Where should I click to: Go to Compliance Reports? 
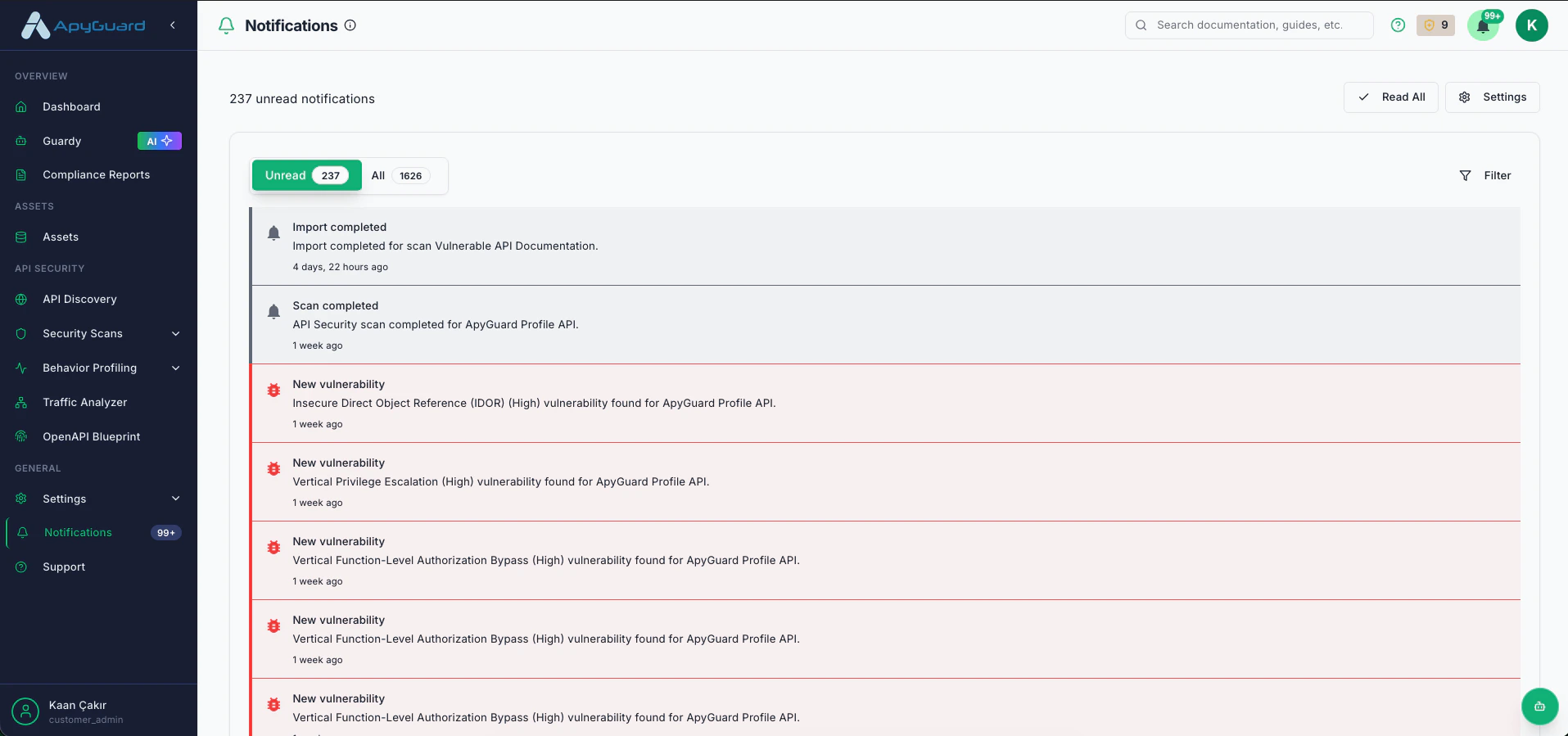[98, 174]
